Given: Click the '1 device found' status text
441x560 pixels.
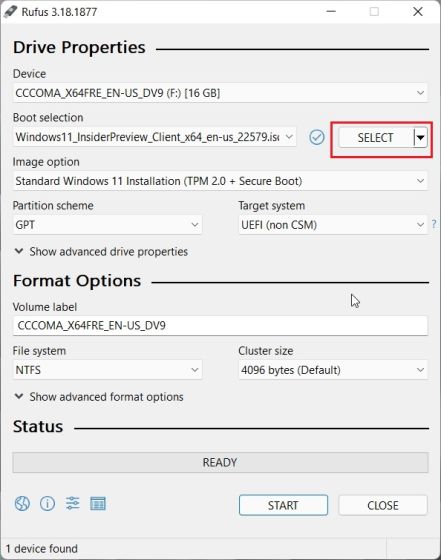Looking at the screenshot, I should click(x=42, y=549).
